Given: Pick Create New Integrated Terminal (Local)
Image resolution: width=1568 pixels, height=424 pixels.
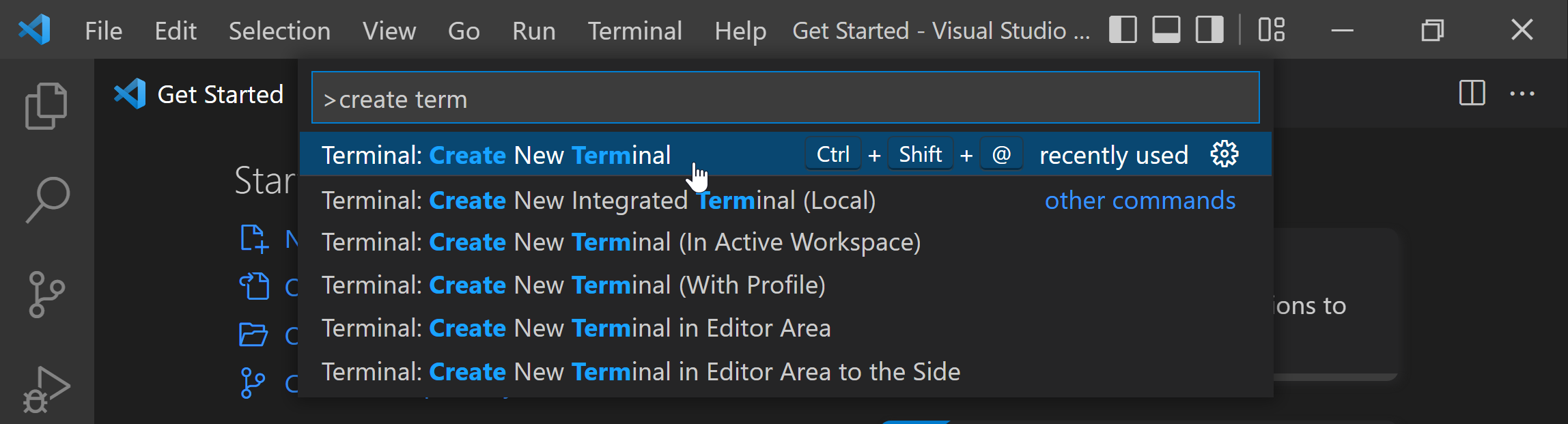Looking at the screenshot, I should pos(598,201).
